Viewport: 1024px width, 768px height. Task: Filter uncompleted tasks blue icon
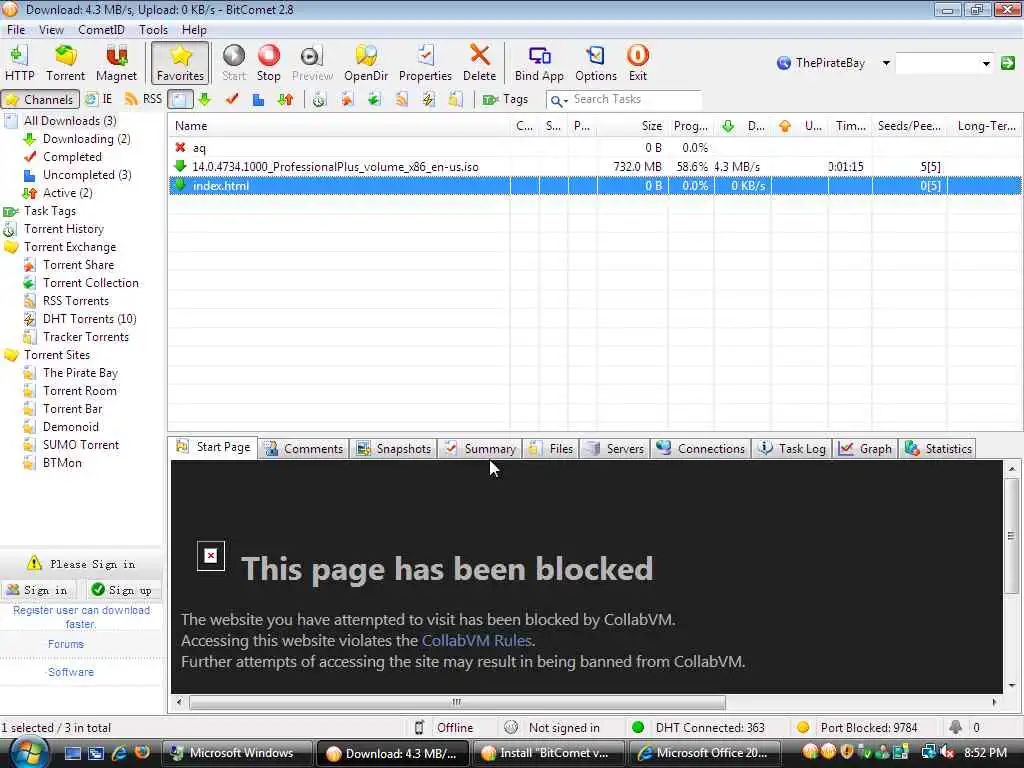[259, 99]
